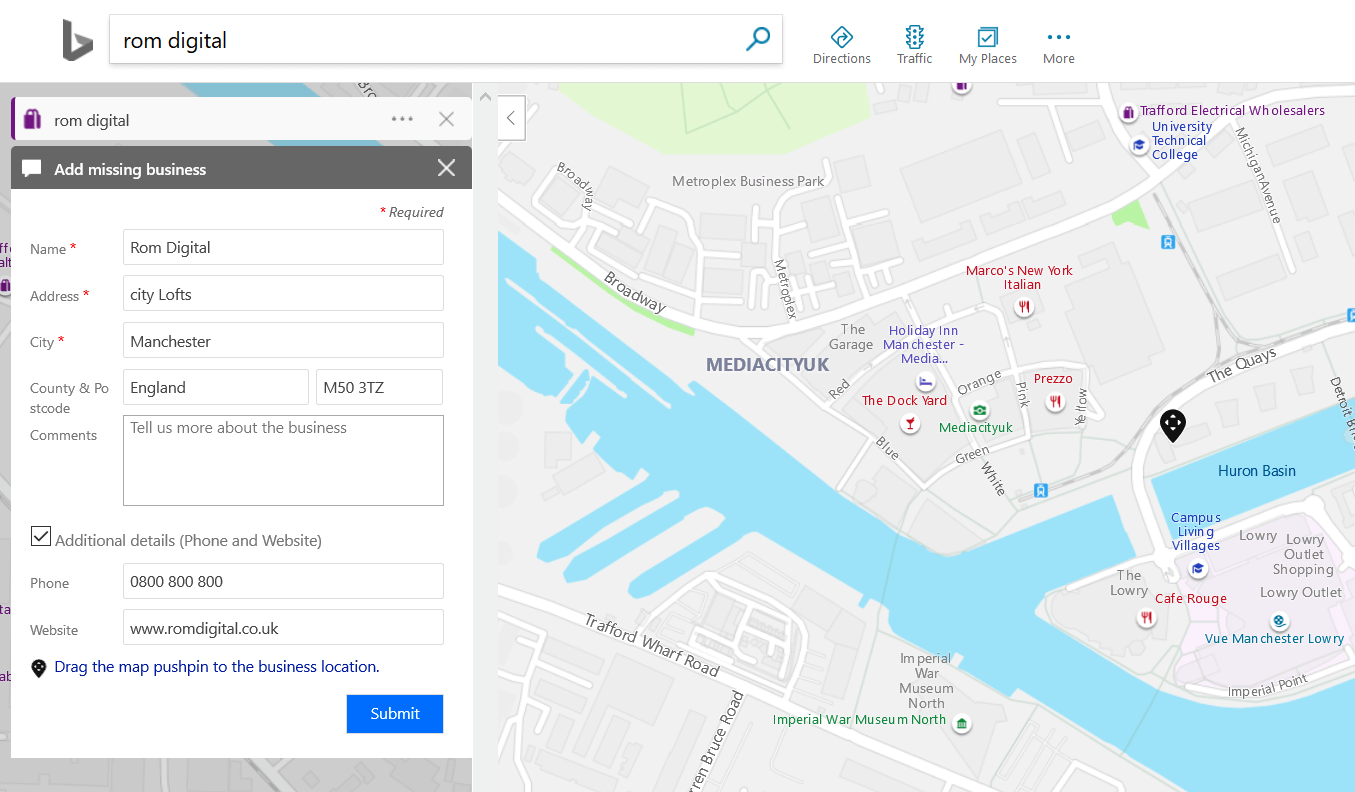This screenshot has width=1355, height=792.
Task: Click the tram stop icon near Michigan Avenue
Action: 1167,242
